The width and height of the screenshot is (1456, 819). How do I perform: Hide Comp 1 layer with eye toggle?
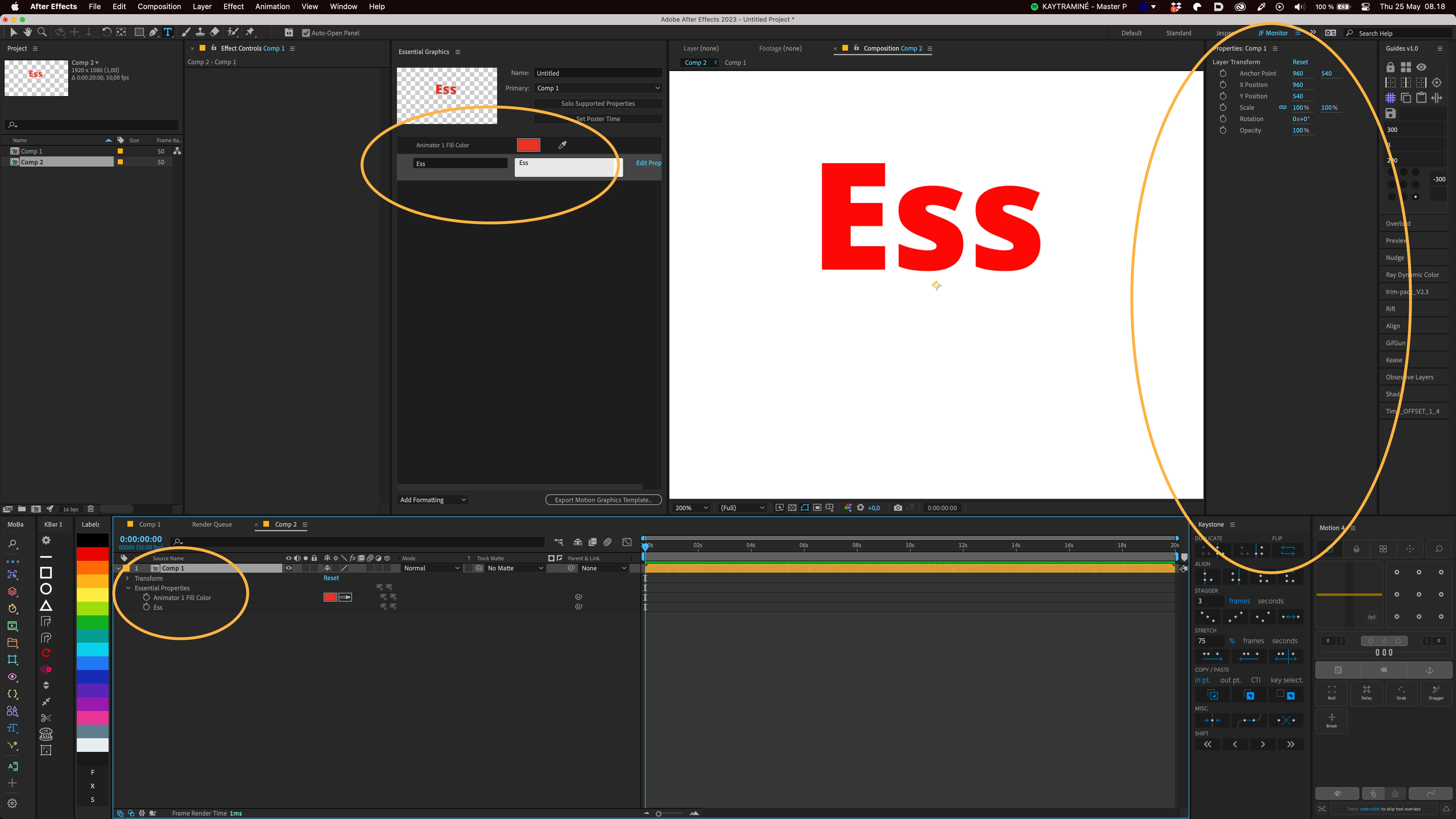coord(288,568)
